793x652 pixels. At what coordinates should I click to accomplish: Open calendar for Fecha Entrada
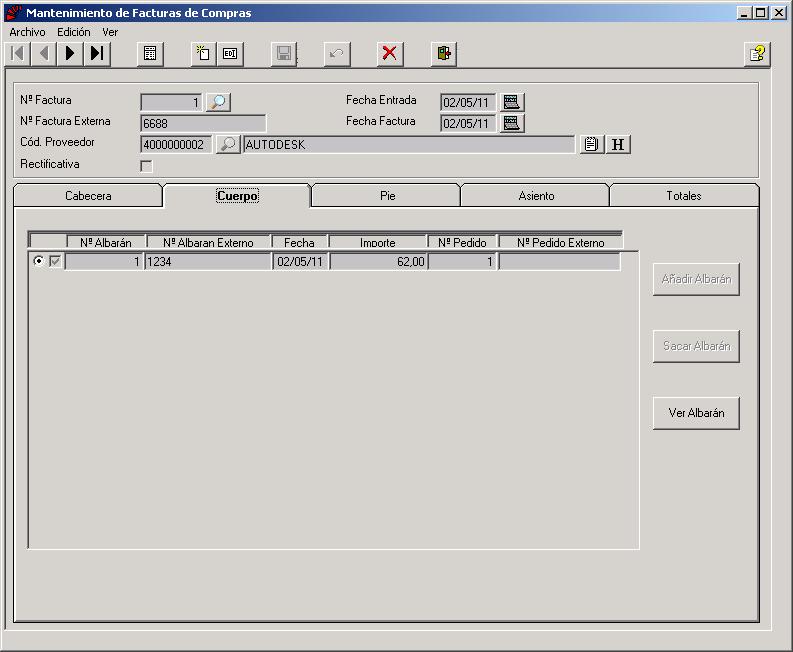(512, 102)
